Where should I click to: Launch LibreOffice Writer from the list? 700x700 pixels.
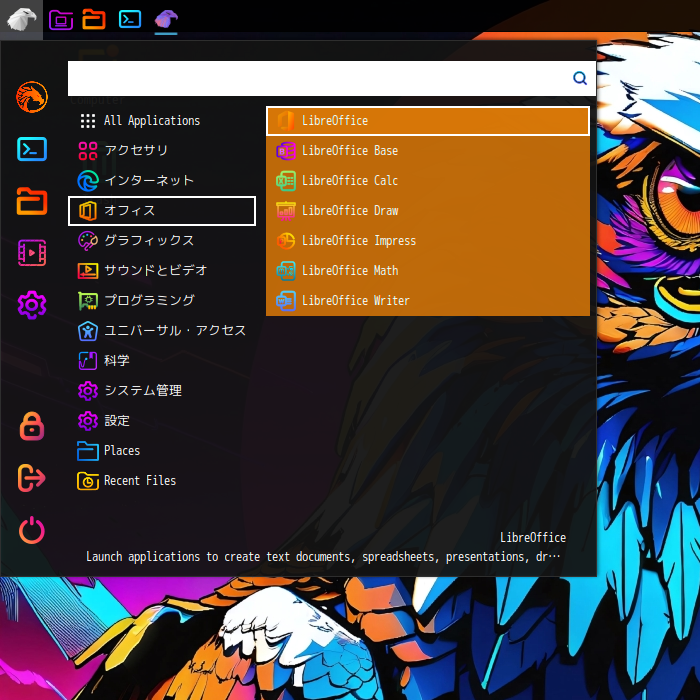click(x=355, y=301)
